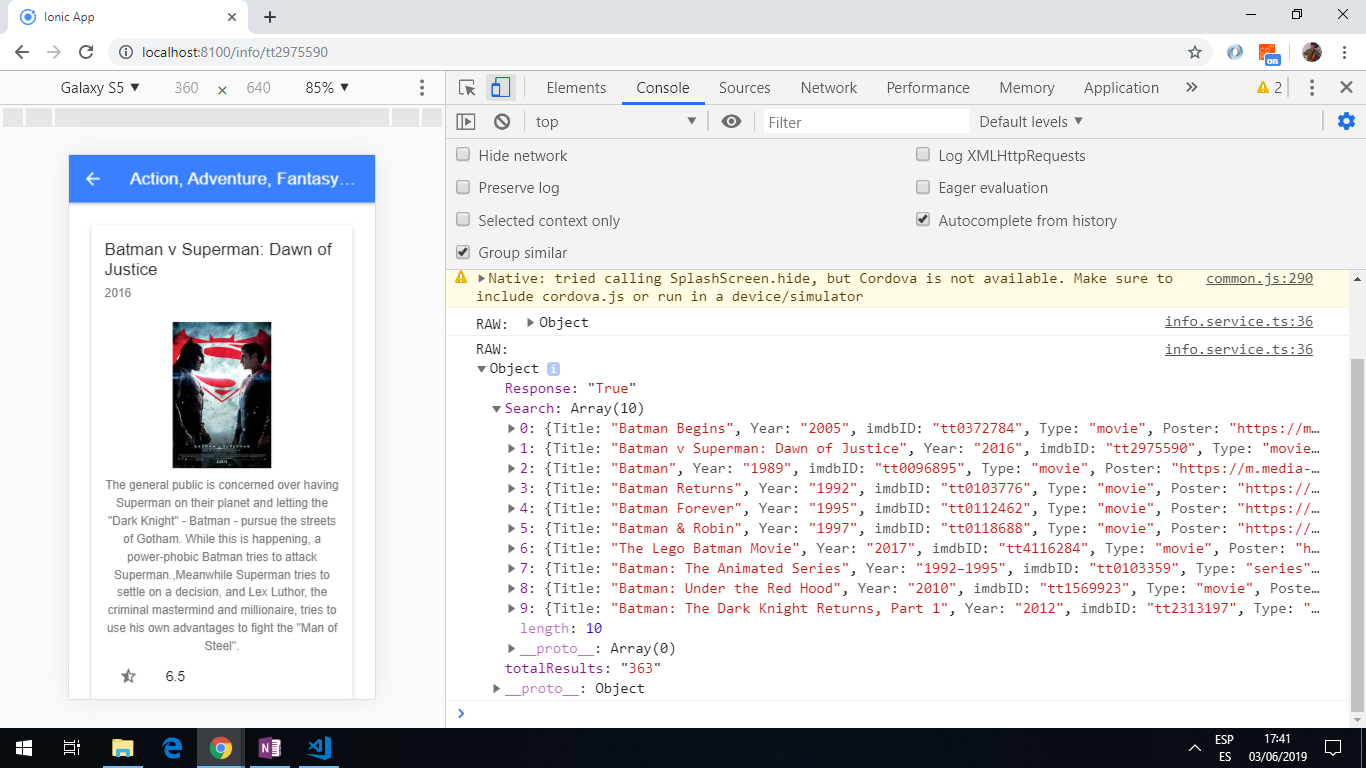Clear the console
The width and height of the screenshot is (1366, 768).
(502, 122)
